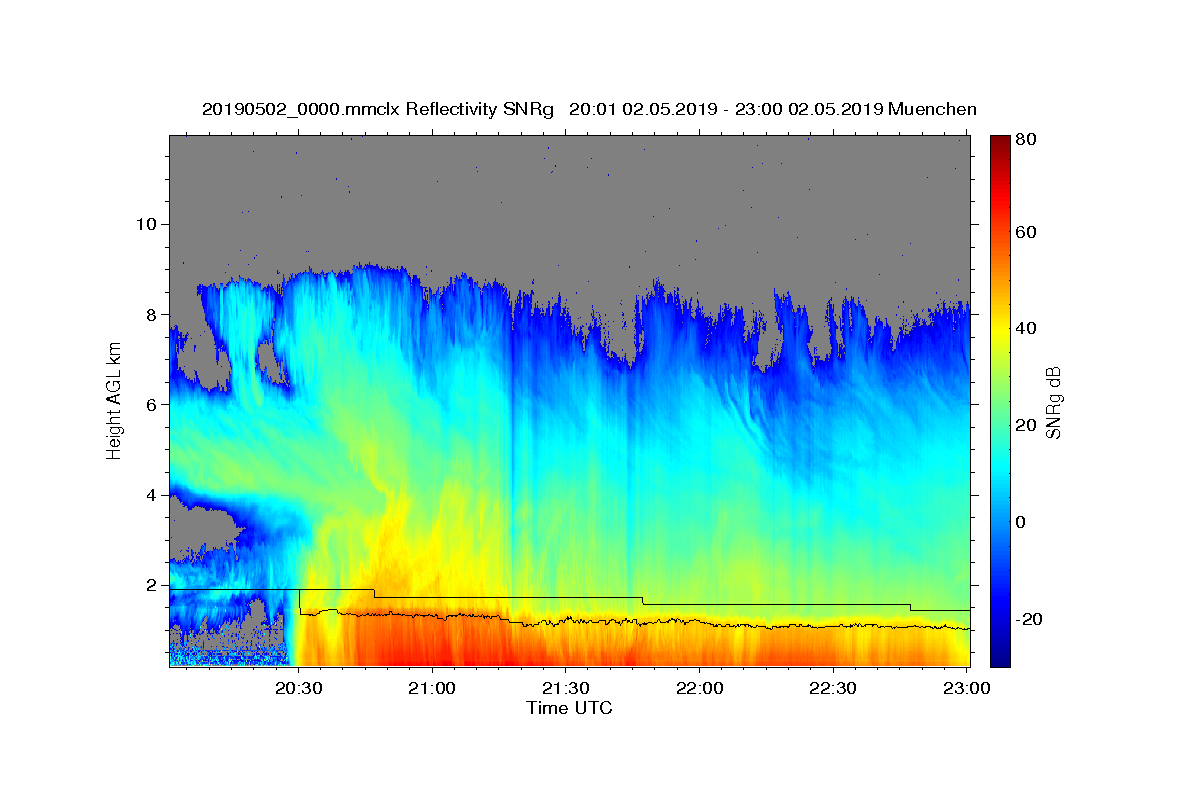This screenshot has width=1200, height=800.
Task: Click the colorbar value 80
Action: pos(1028,139)
